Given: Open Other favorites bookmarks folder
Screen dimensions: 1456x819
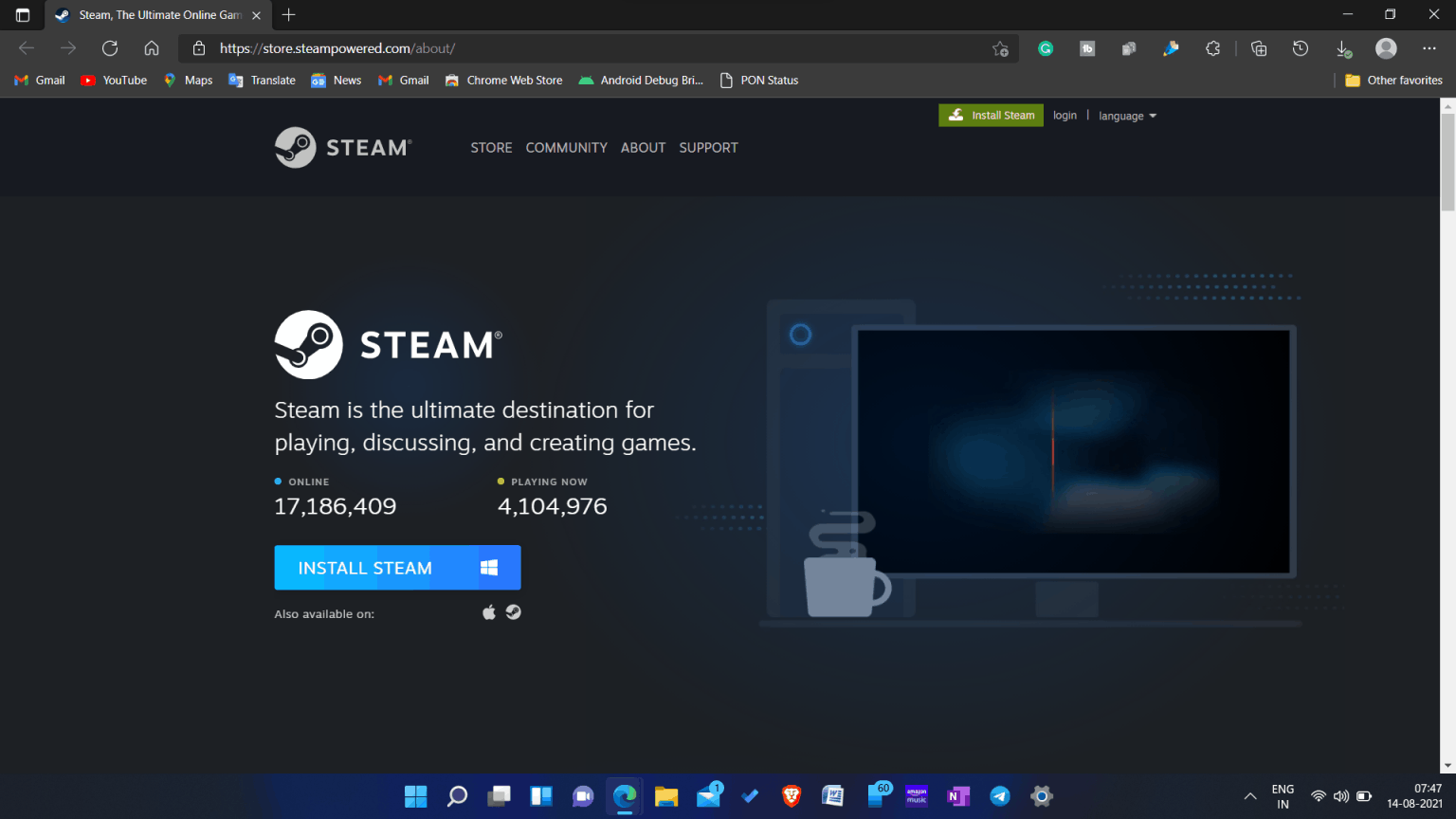Looking at the screenshot, I should click(1393, 81).
